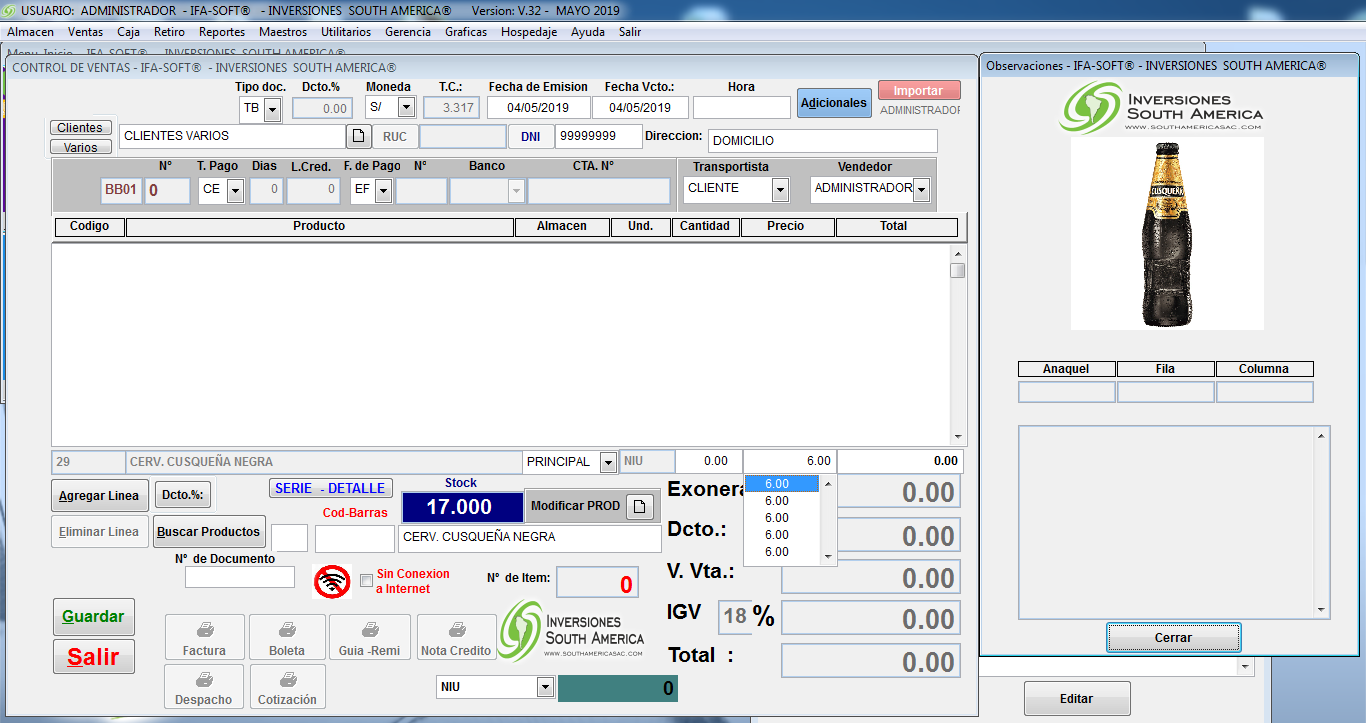Screen dimensions: 1366x723
Task: Open the Tipo doc. dropdown
Action: pyautogui.click(x=272, y=109)
